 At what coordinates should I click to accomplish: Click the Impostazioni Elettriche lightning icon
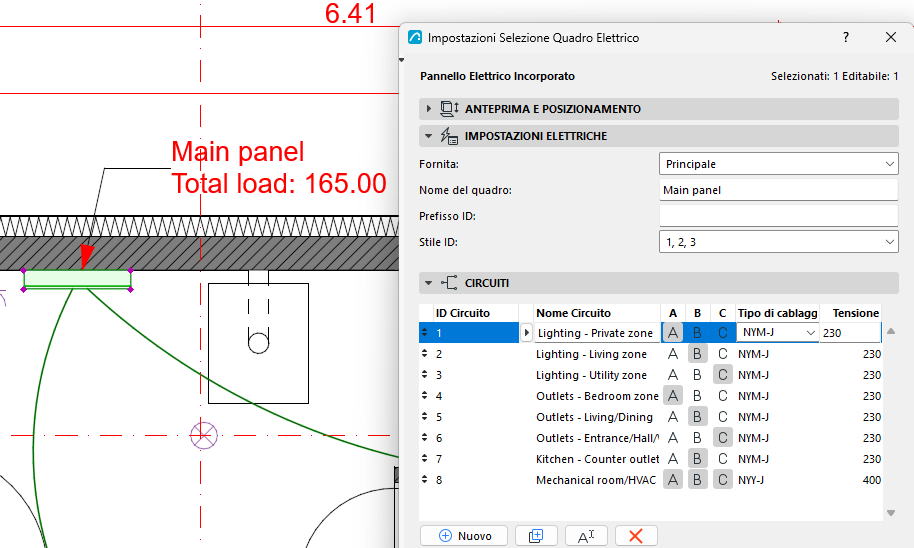(449, 136)
